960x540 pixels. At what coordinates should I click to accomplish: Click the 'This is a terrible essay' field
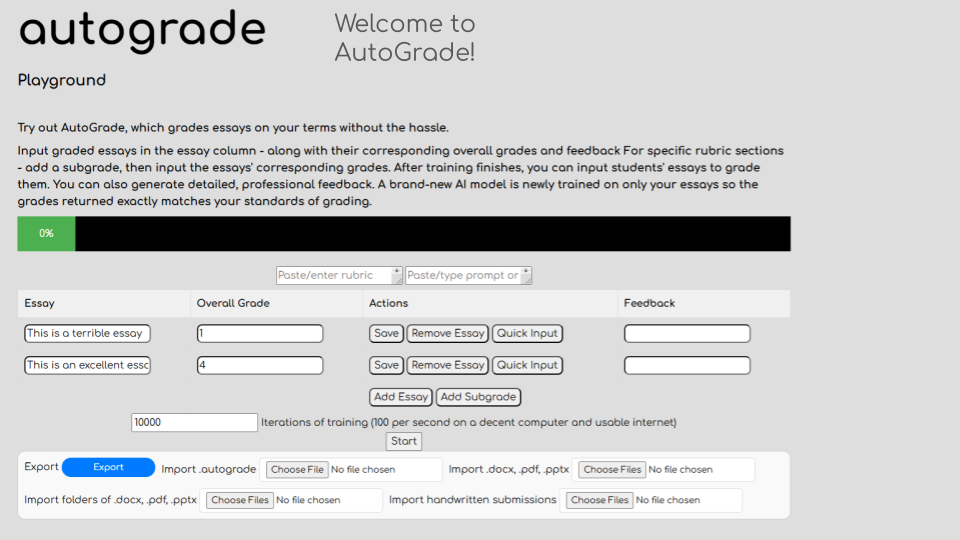(88, 334)
